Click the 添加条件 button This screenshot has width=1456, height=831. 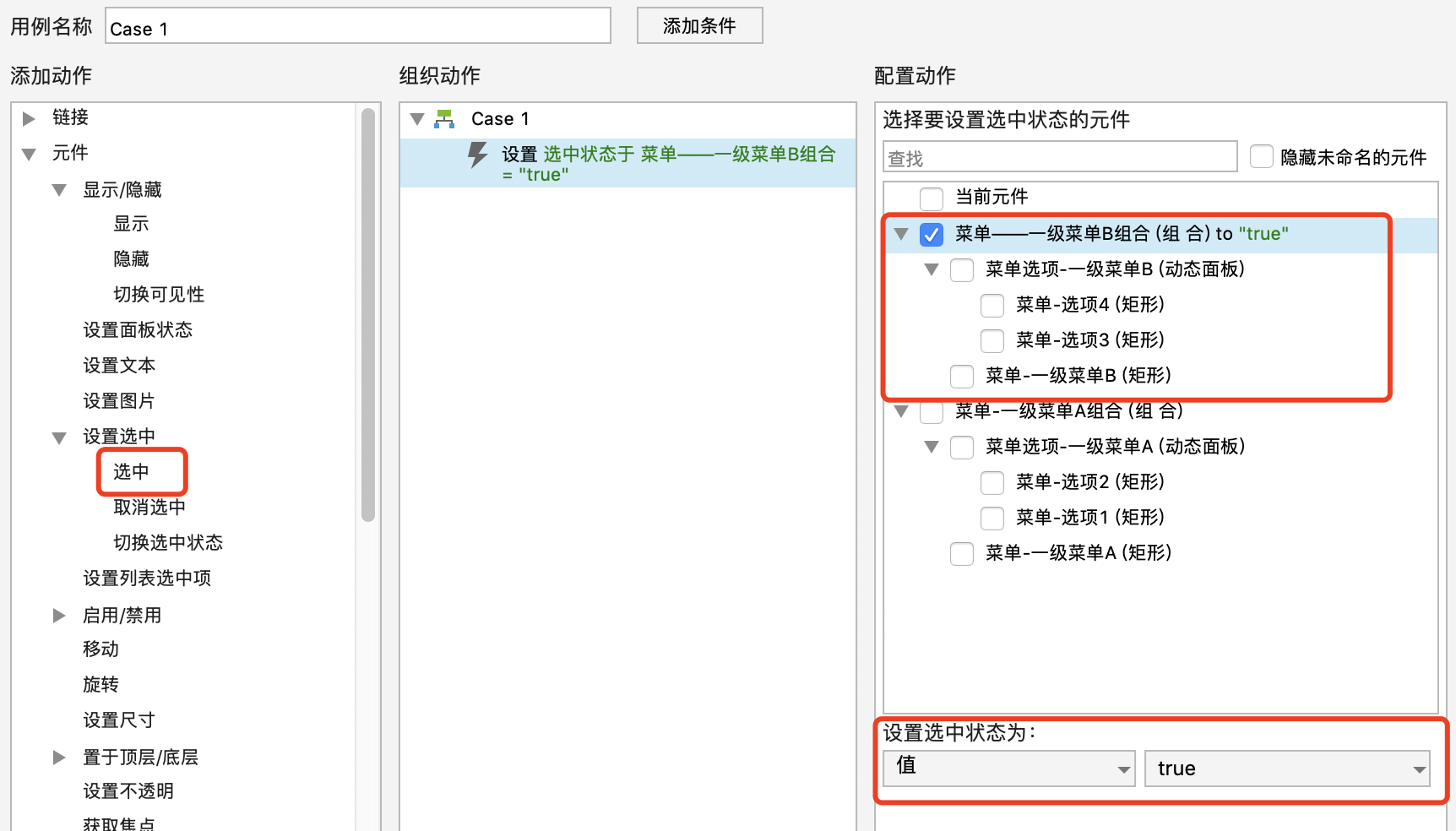pos(699,25)
